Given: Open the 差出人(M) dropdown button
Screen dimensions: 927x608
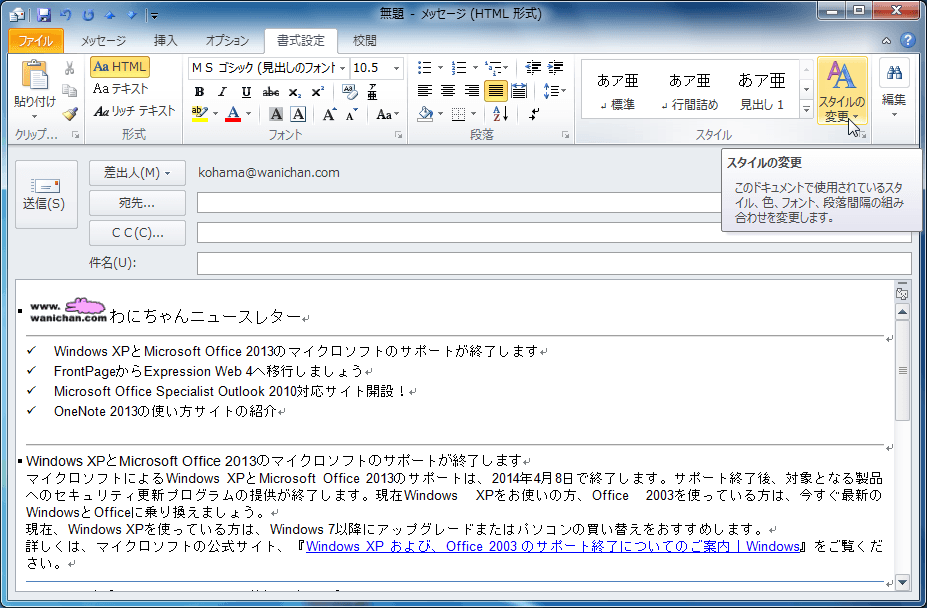Looking at the screenshot, I should click(x=137, y=173).
